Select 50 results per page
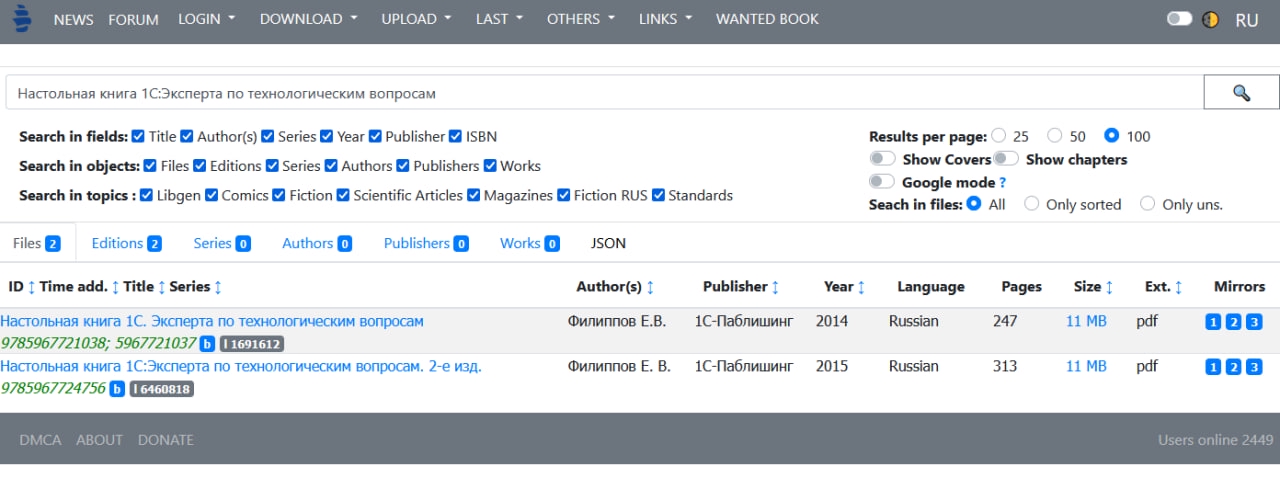This screenshot has height=478, width=1280. click(1054, 136)
